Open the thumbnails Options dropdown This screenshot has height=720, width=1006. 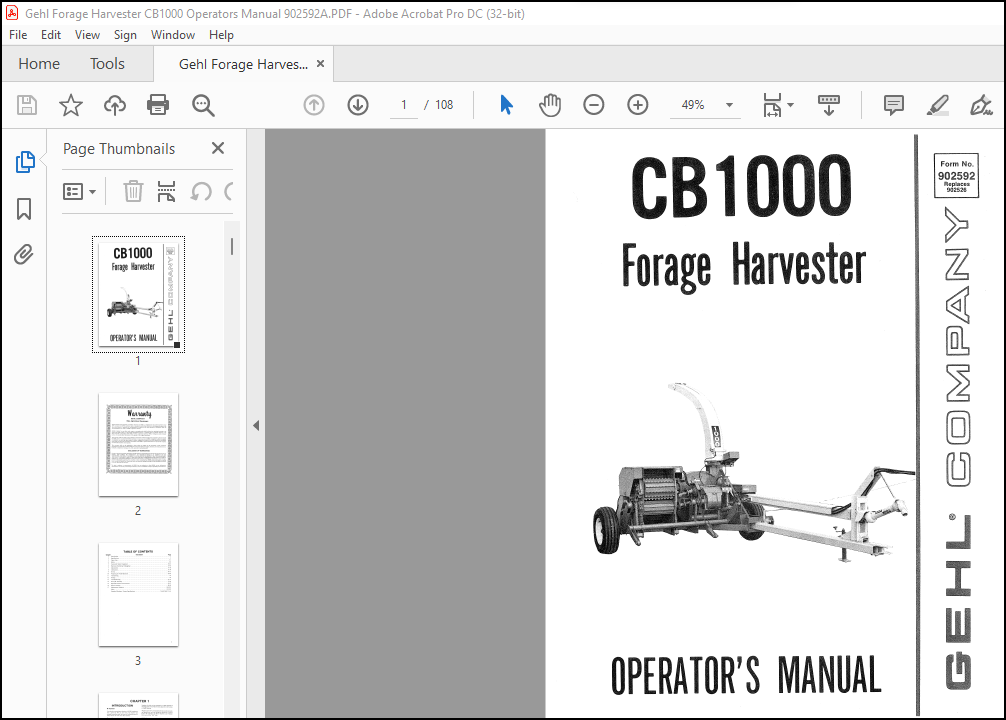(80, 191)
